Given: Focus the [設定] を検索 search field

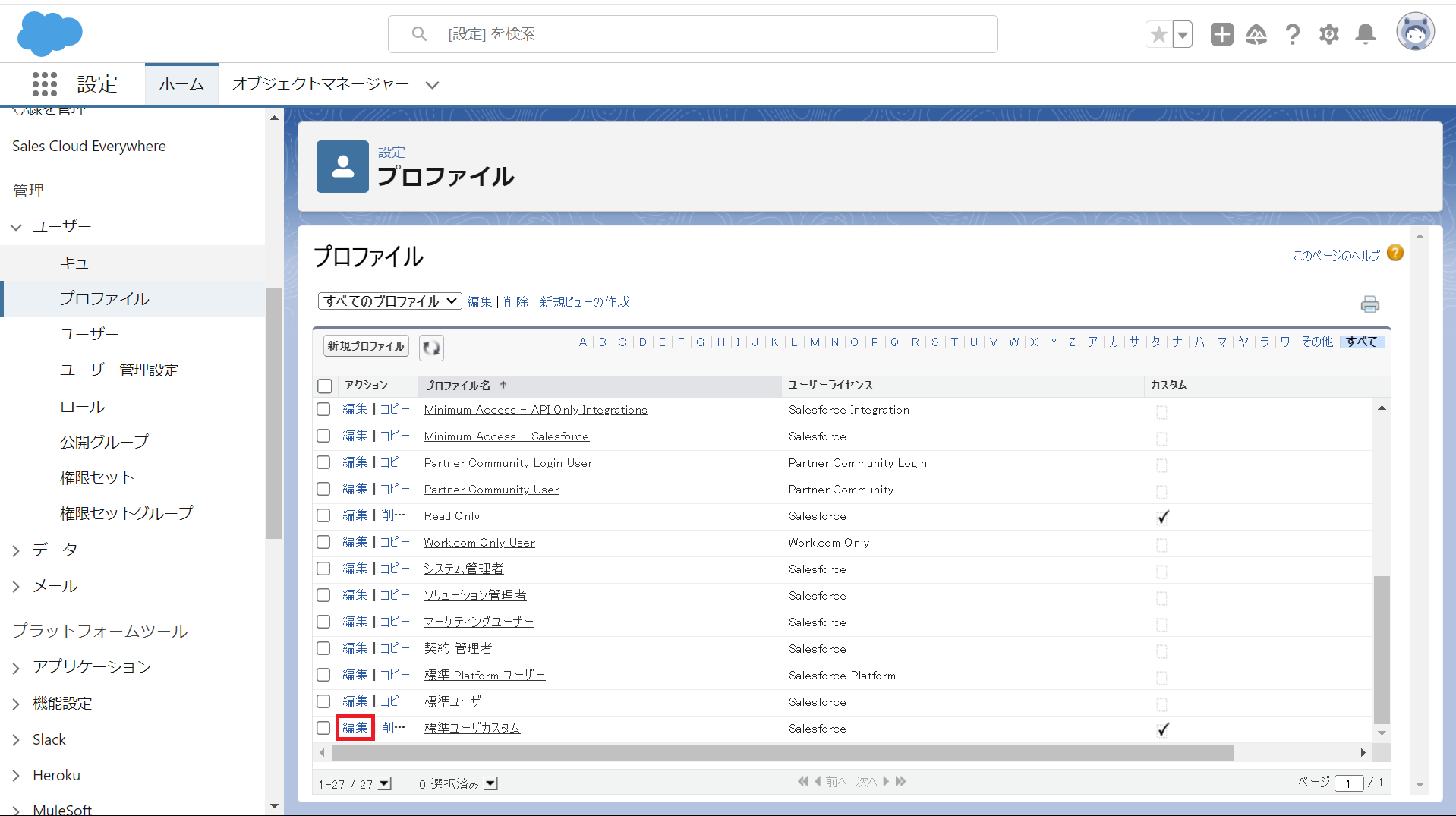Looking at the screenshot, I should click(692, 34).
